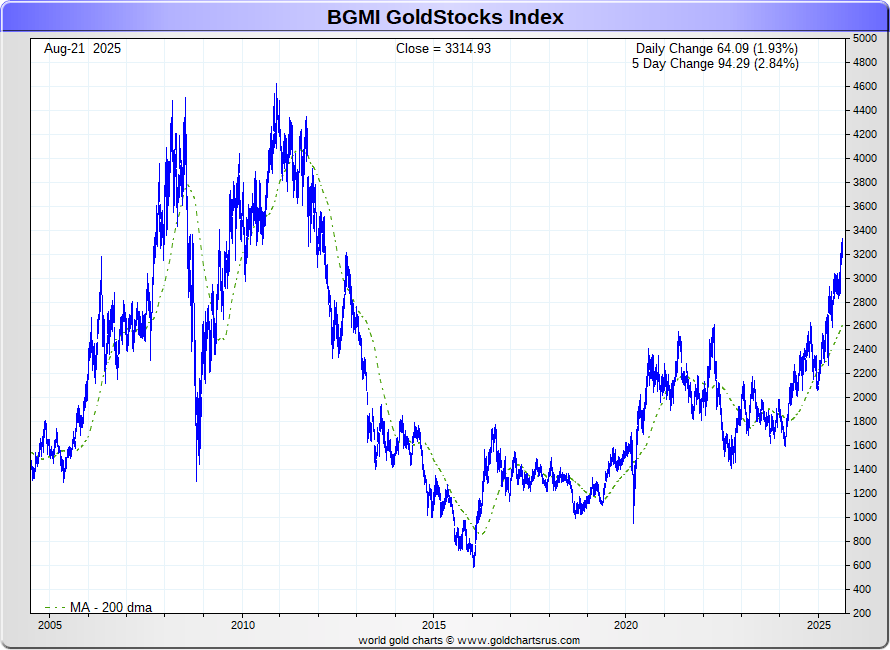Click the Close = 3314.93 value
The width and height of the screenshot is (890, 650).
(x=443, y=49)
